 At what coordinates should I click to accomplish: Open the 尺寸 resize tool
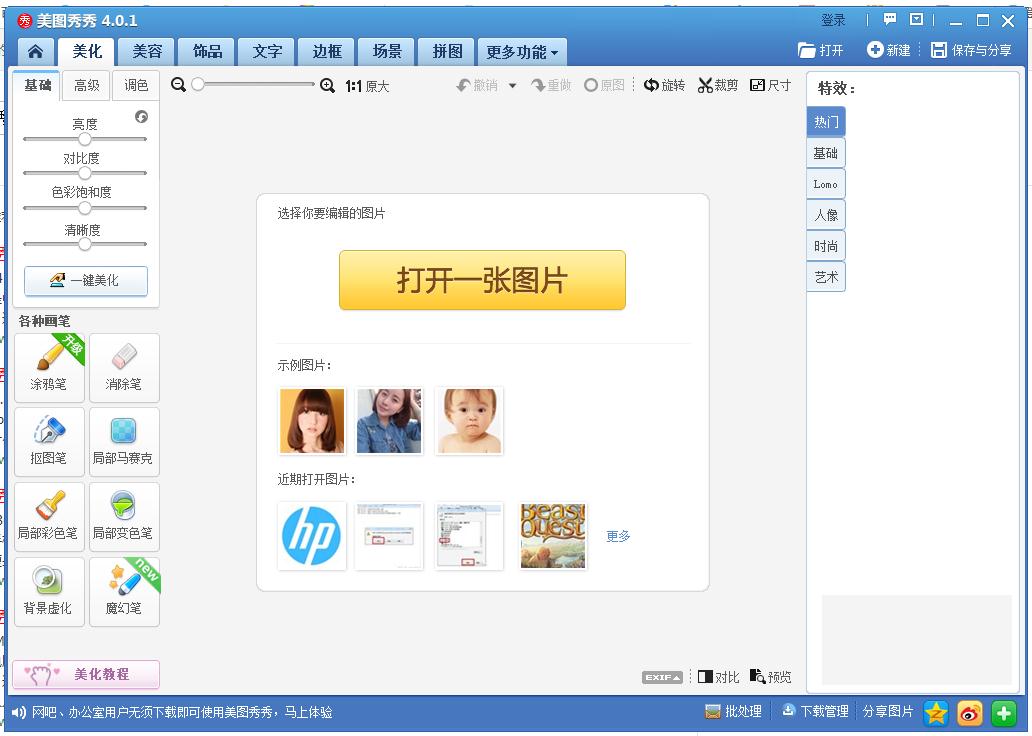770,85
